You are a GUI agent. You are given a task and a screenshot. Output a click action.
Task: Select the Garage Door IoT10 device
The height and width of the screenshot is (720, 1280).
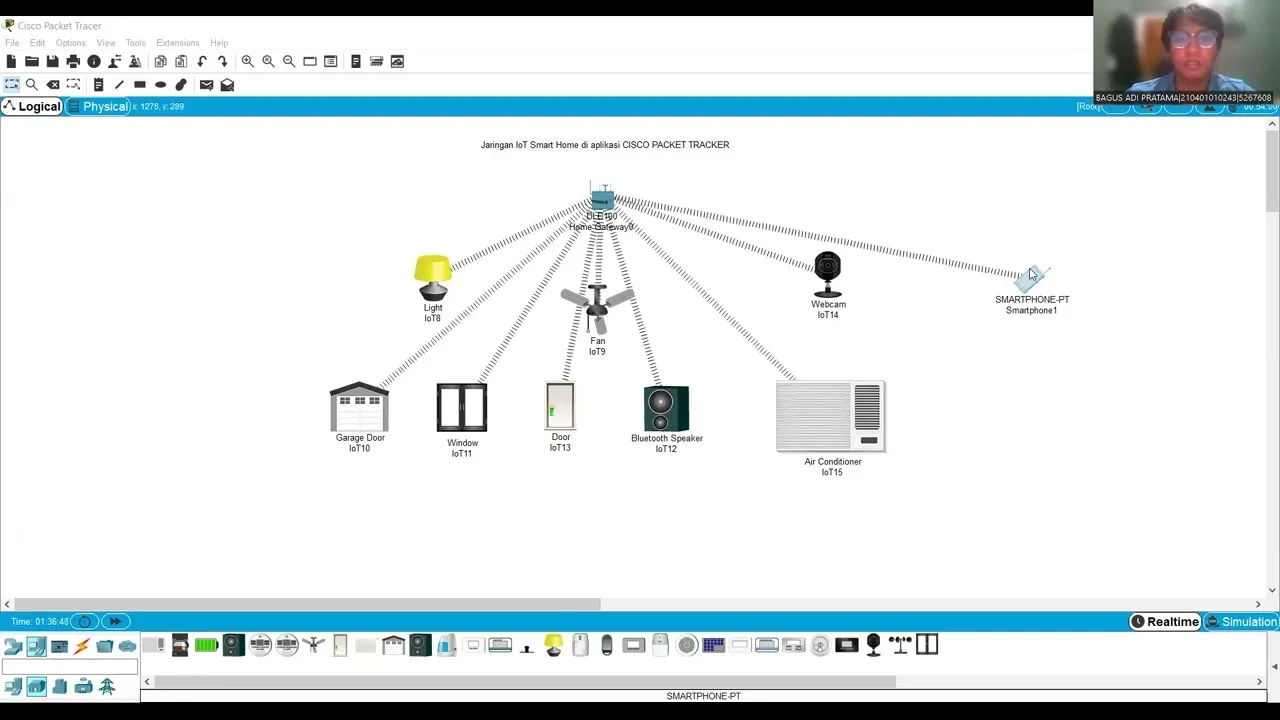coord(359,406)
